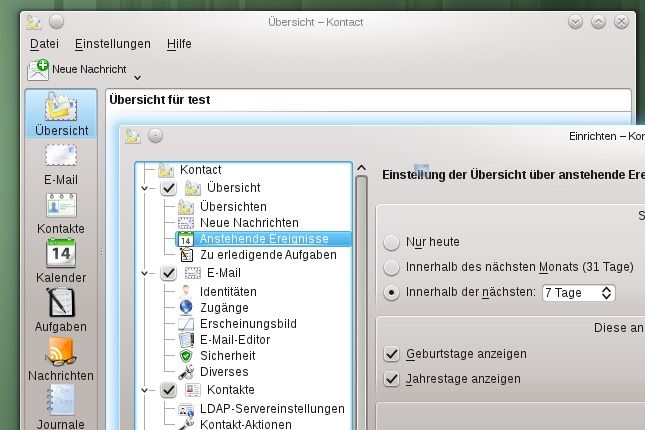The width and height of the screenshot is (645, 430).
Task: Toggle the Übersicht component checkbox
Action: [168, 188]
